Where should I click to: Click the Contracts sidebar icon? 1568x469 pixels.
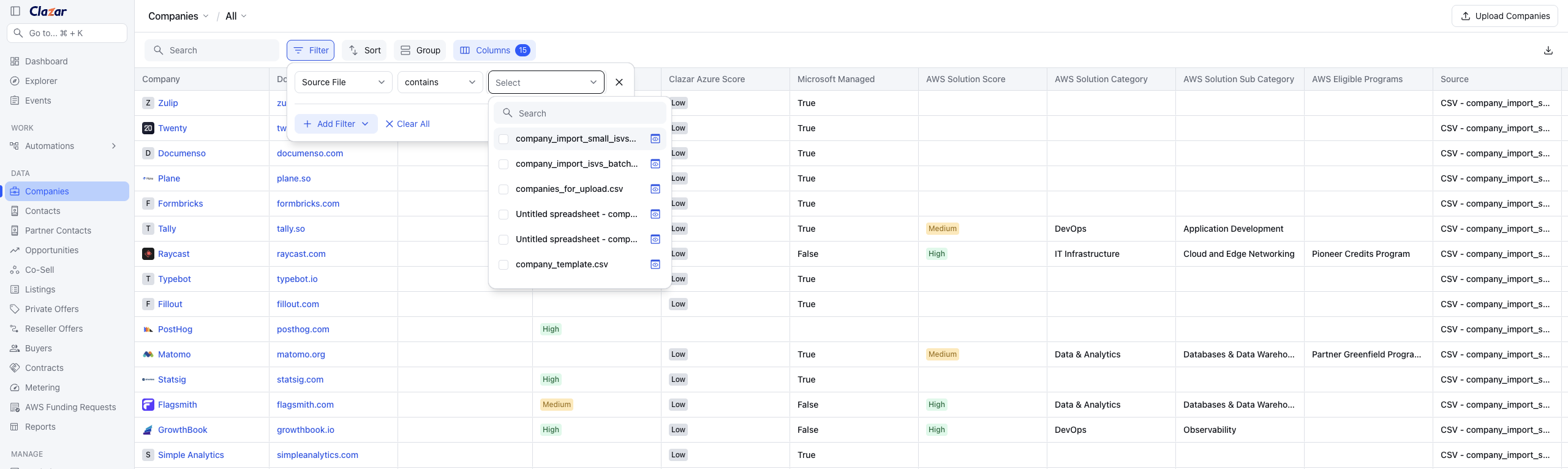[x=15, y=368]
